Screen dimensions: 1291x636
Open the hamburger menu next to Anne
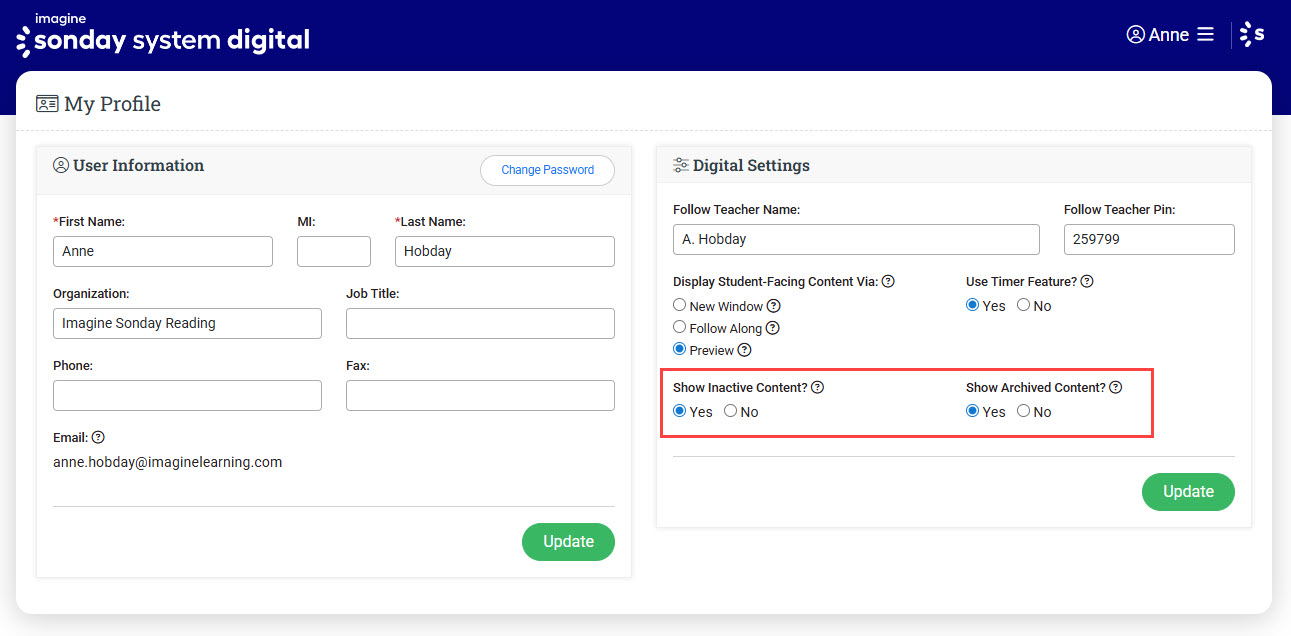pyautogui.click(x=1205, y=35)
